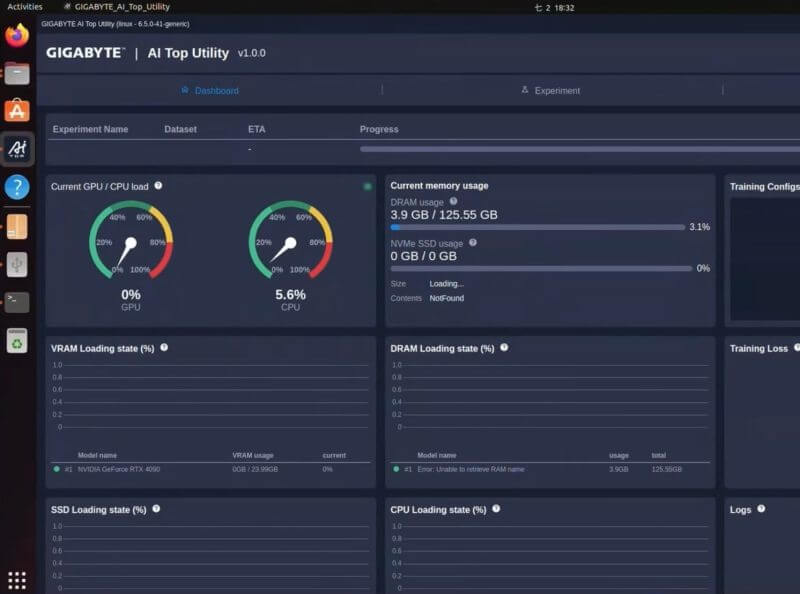Image resolution: width=800 pixels, height=594 pixels.
Task: Click the GIGABYTE logo in the header
Action: (85, 53)
